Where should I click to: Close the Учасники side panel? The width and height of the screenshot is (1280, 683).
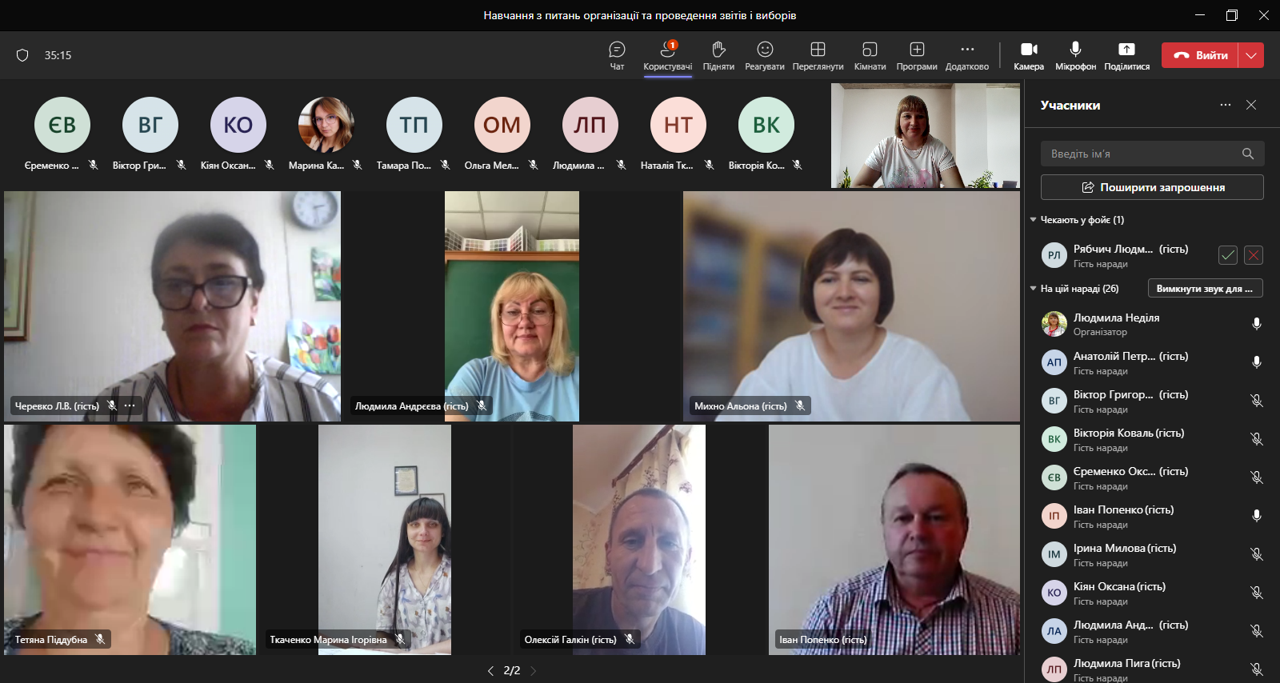tap(1251, 105)
